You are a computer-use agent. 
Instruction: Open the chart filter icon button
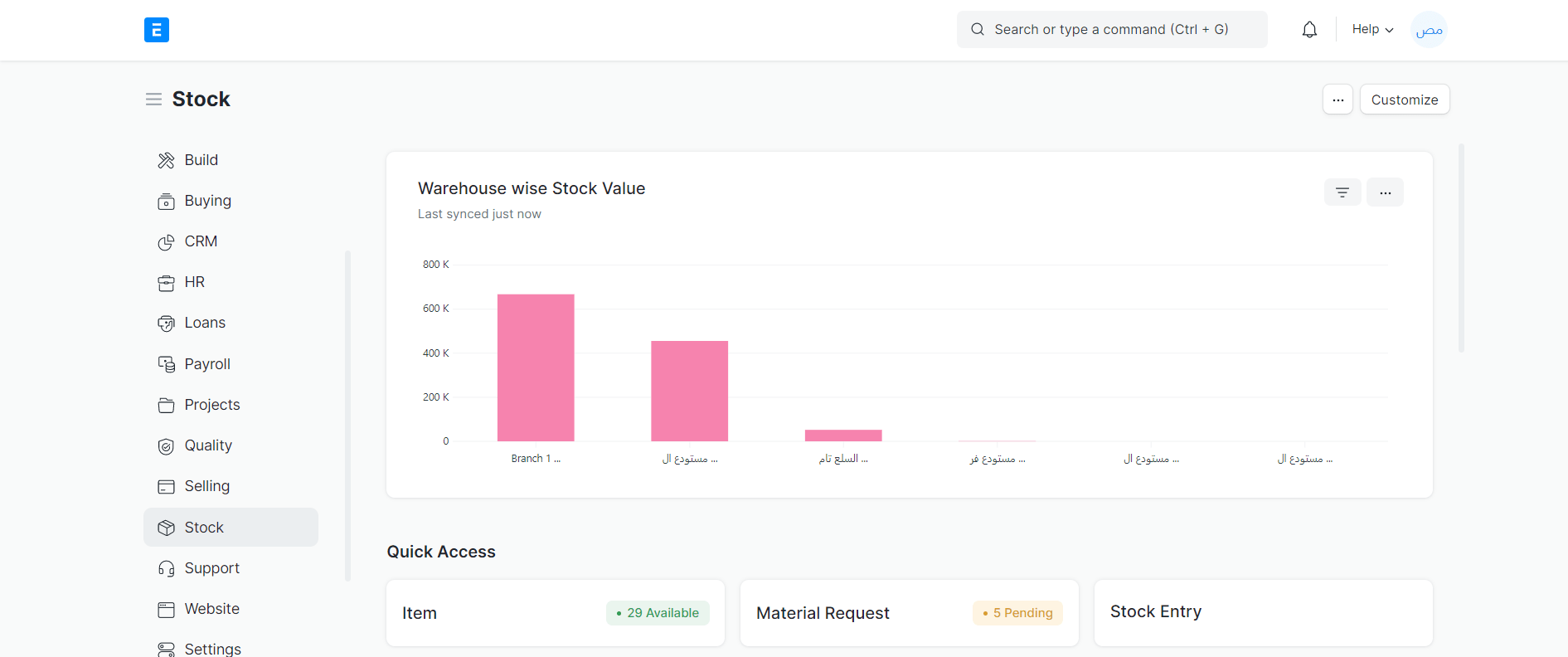point(1342,192)
